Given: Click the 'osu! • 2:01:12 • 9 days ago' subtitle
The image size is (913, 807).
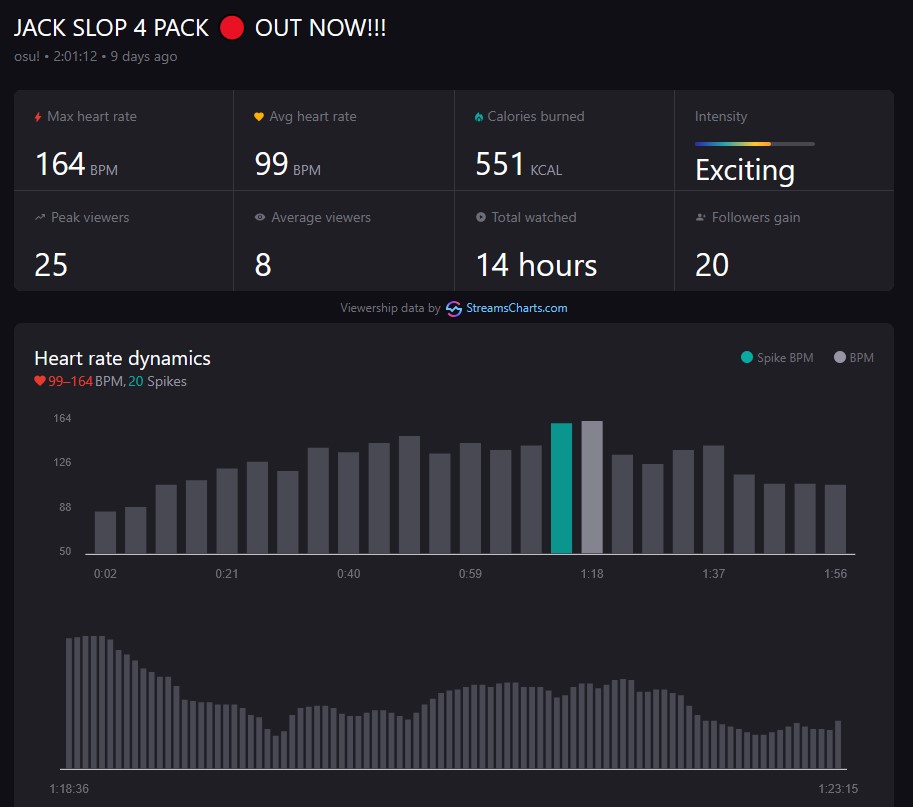Looking at the screenshot, I should click(95, 56).
